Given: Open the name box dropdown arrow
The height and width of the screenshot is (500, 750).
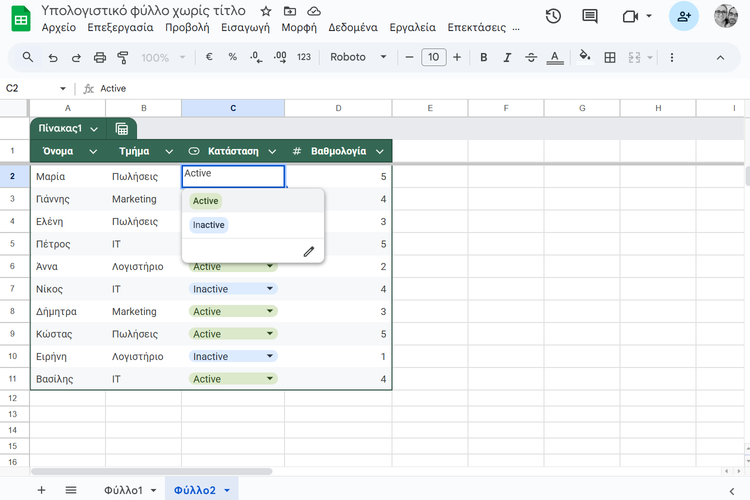Looking at the screenshot, I should pyautogui.click(x=63, y=89).
